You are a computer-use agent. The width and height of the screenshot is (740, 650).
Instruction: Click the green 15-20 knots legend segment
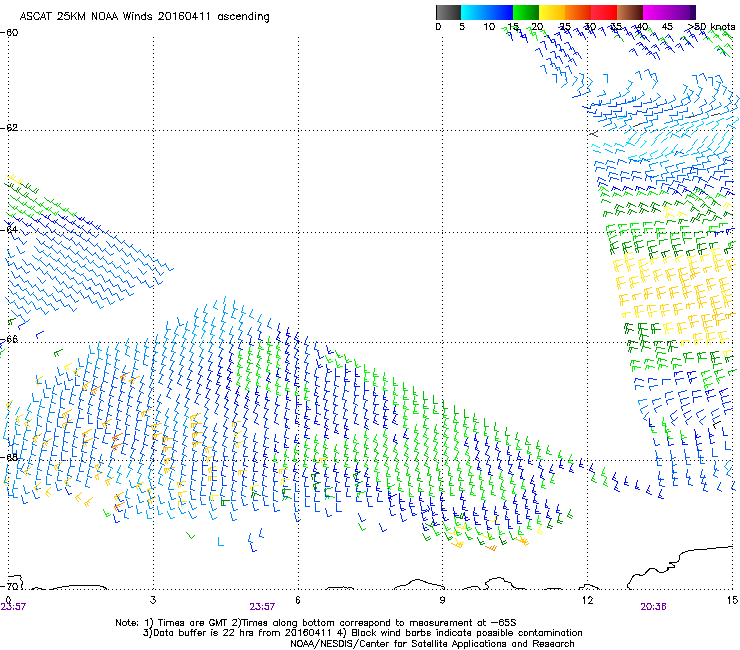[526, 12]
